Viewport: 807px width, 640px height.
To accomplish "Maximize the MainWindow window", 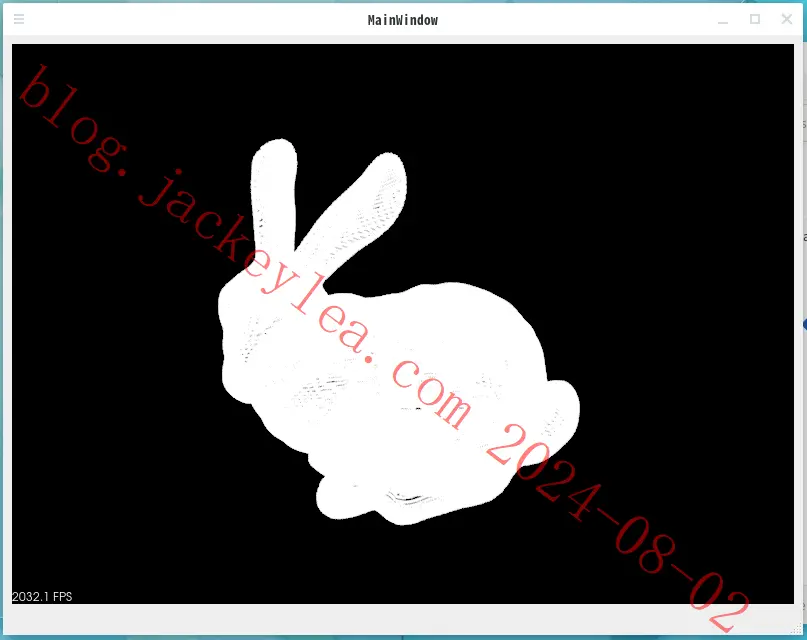I will click(x=755, y=20).
